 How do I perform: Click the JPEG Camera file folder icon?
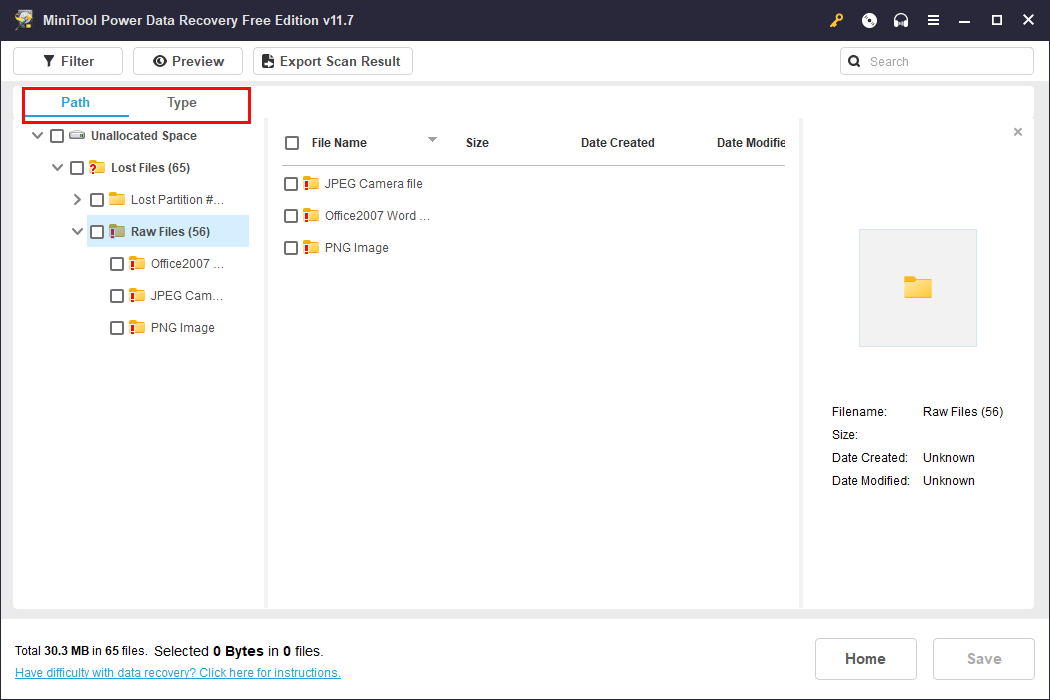click(x=311, y=183)
